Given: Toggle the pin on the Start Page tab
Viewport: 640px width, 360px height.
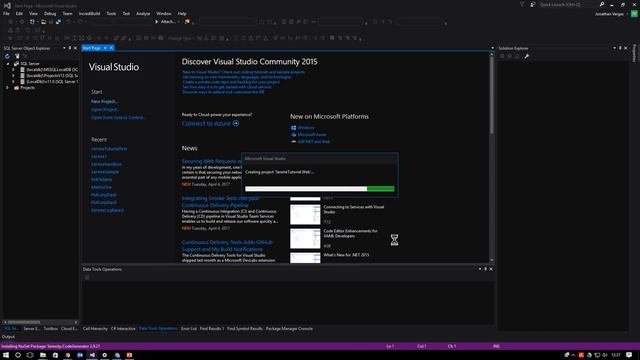Looking at the screenshot, I should coord(105,48).
